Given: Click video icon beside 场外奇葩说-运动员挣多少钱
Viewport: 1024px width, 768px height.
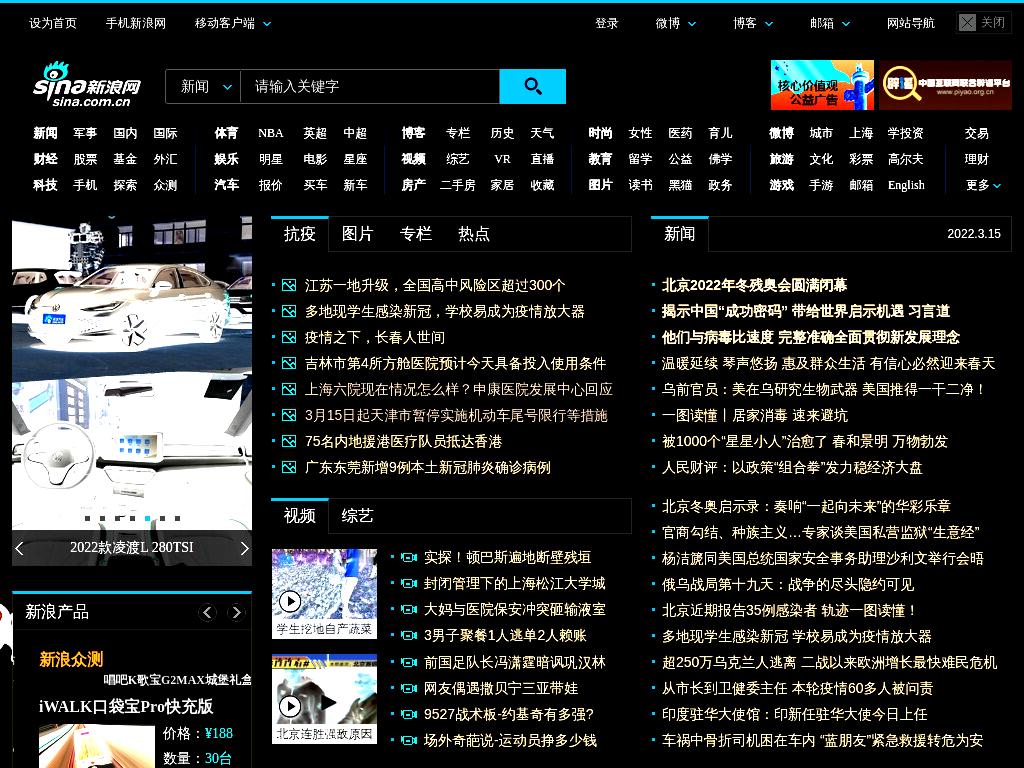Looking at the screenshot, I should point(409,741).
